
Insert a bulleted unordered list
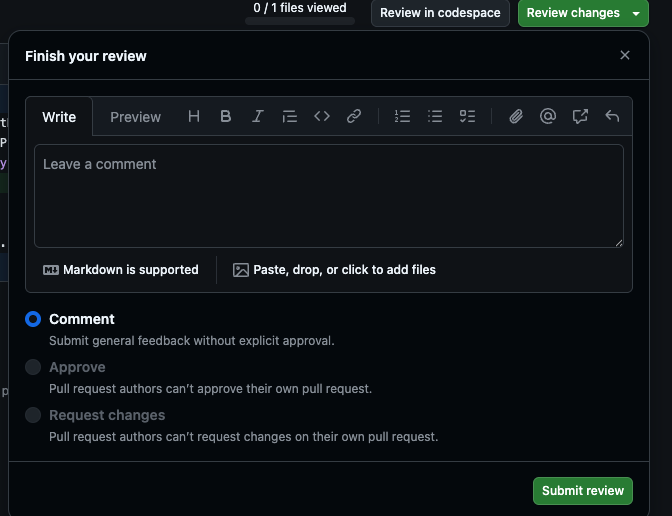coord(435,116)
